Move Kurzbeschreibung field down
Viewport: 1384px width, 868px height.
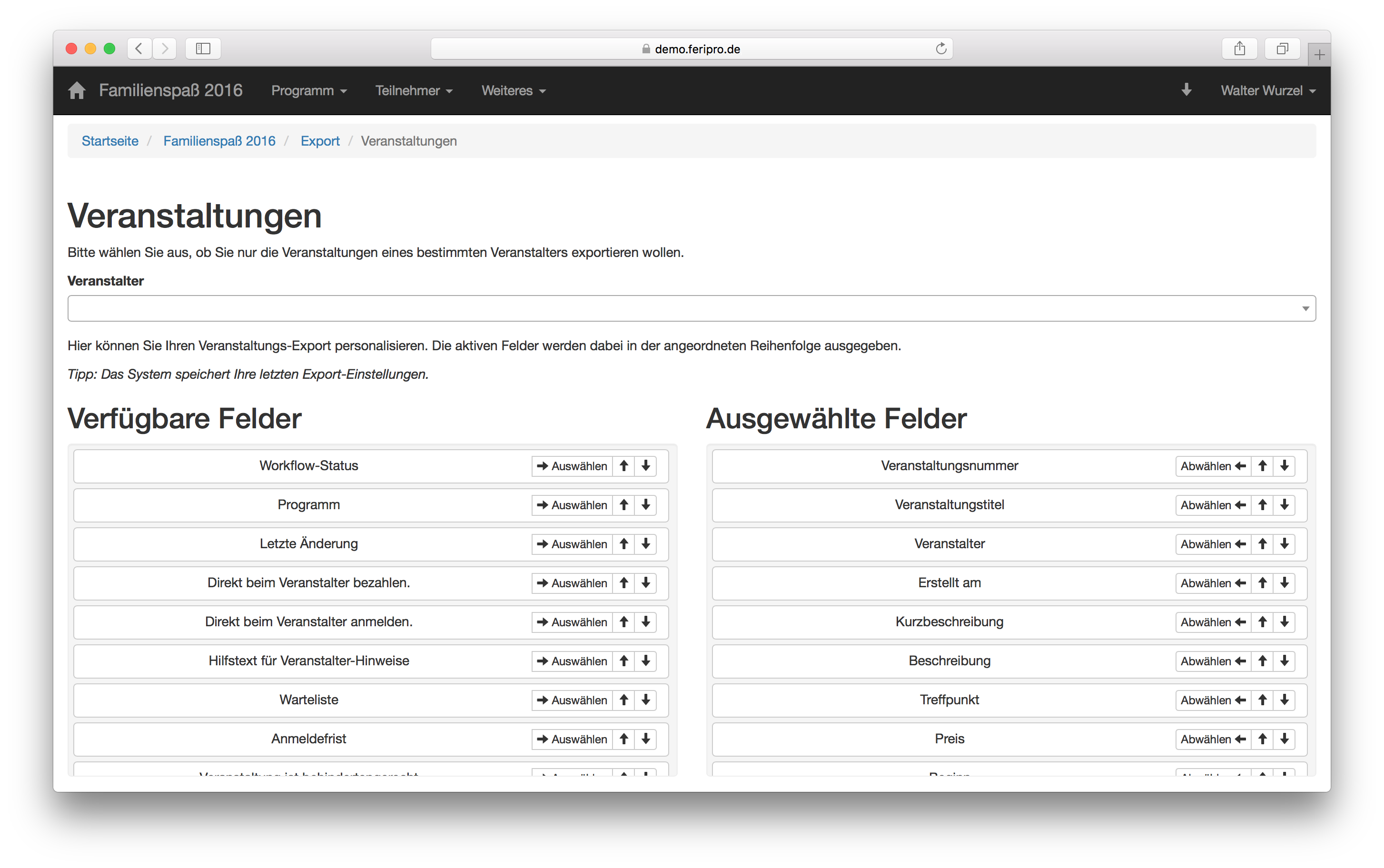point(1284,622)
